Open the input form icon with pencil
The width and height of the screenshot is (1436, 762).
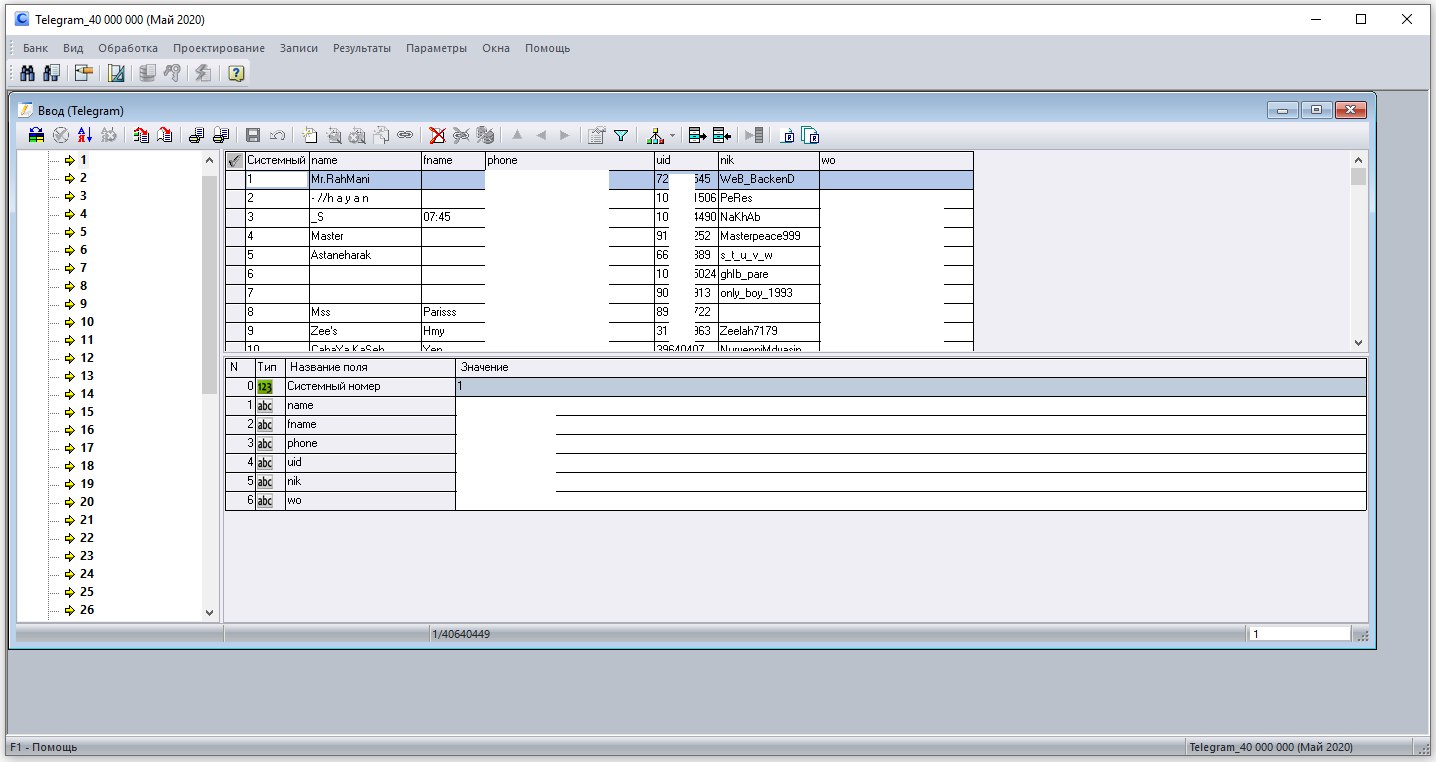83,73
